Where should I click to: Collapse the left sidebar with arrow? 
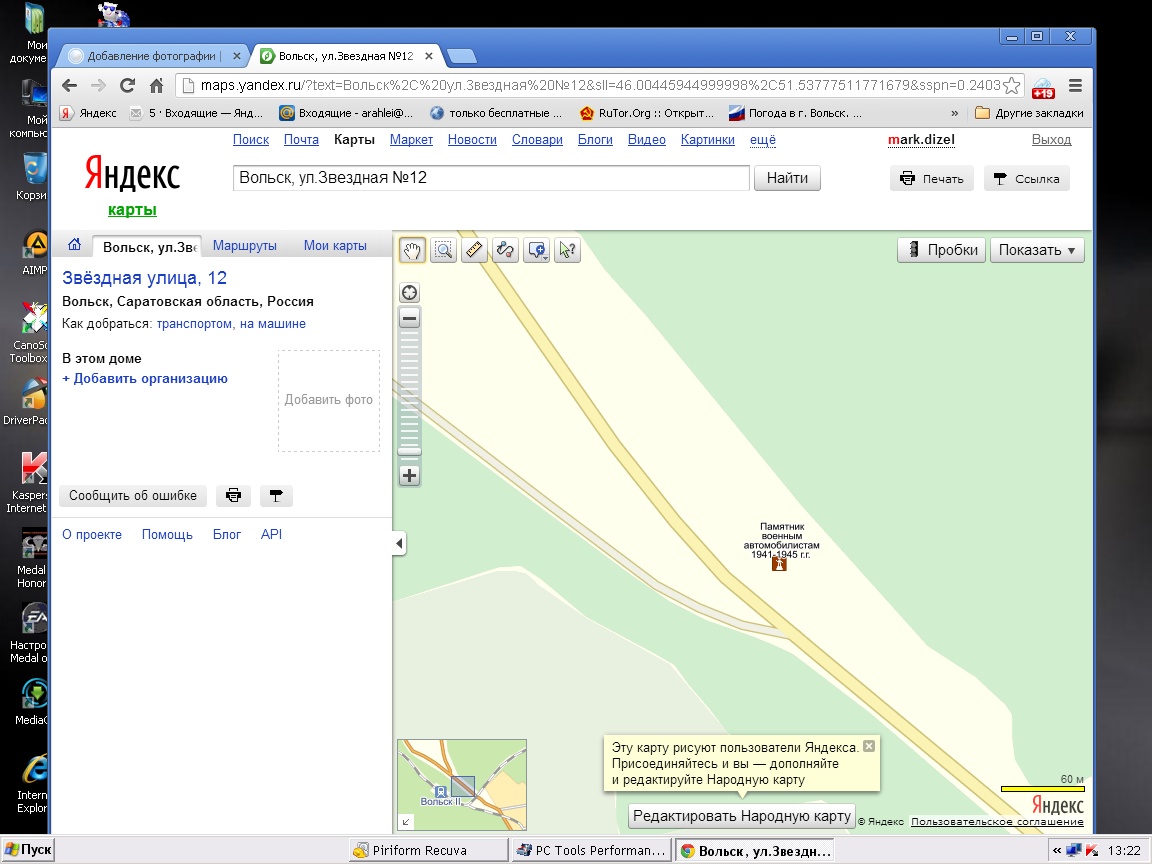coord(399,544)
